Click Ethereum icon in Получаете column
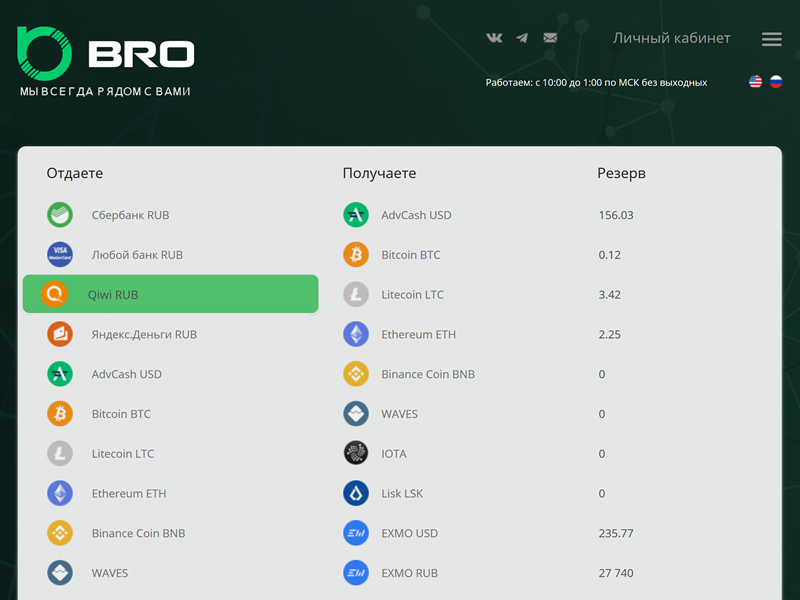Screen dimensions: 800x600 click(x=356, y=334)
